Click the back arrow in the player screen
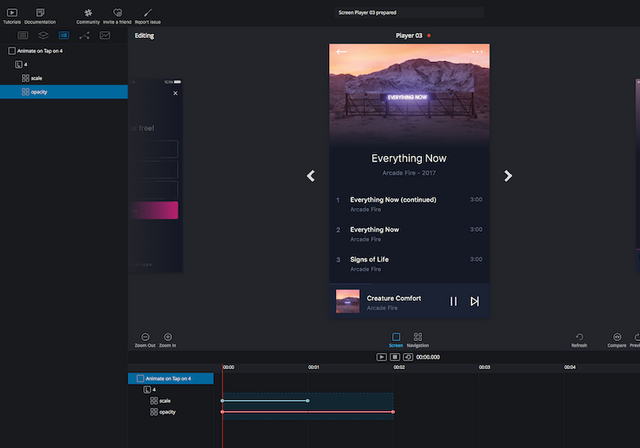640x448 pixels. [x=341, y=51]
